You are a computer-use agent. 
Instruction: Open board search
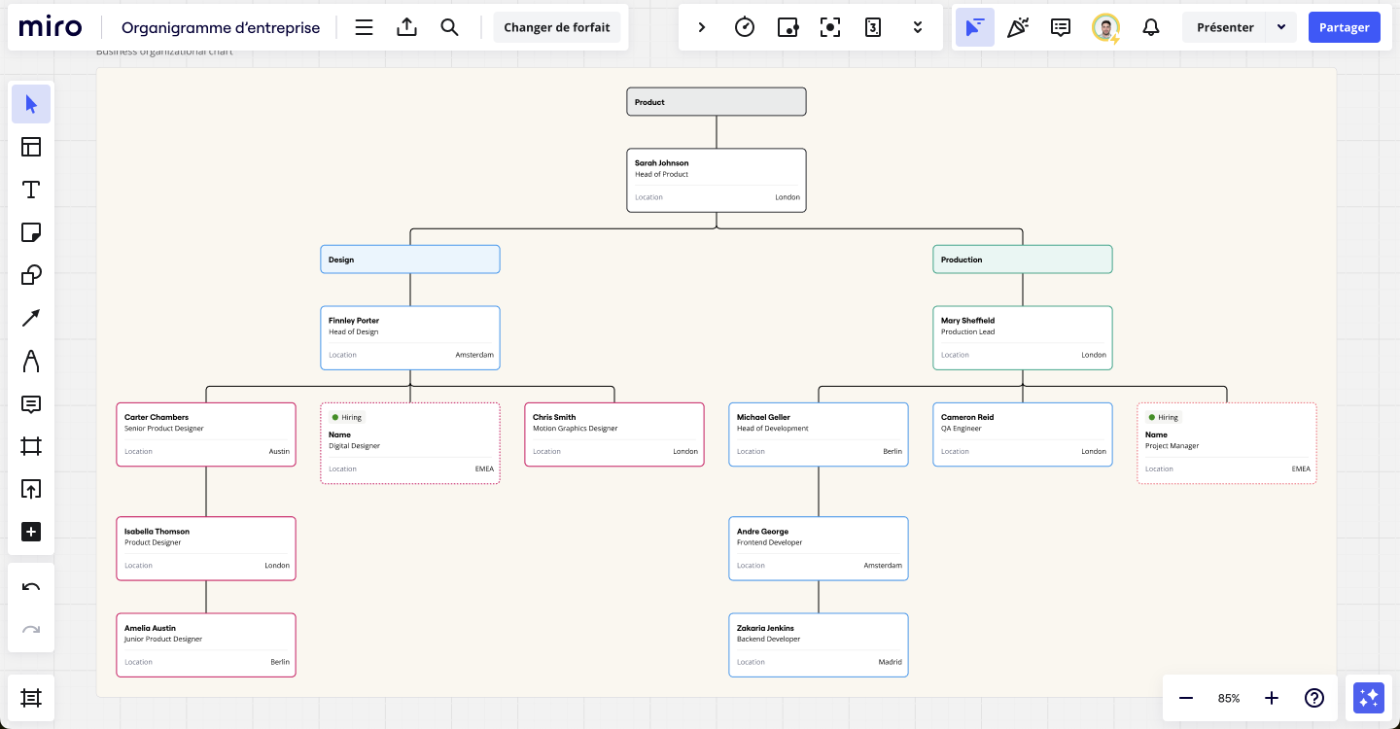(x=449, y=27)
